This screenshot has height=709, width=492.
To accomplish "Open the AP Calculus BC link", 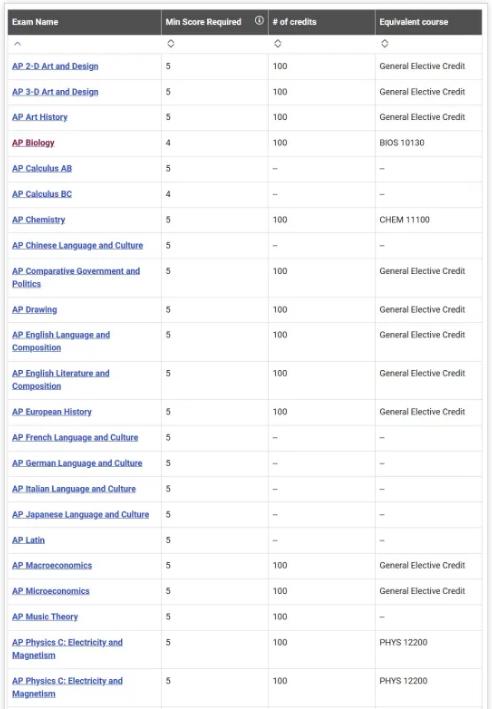I will click(x=42, y=194).
